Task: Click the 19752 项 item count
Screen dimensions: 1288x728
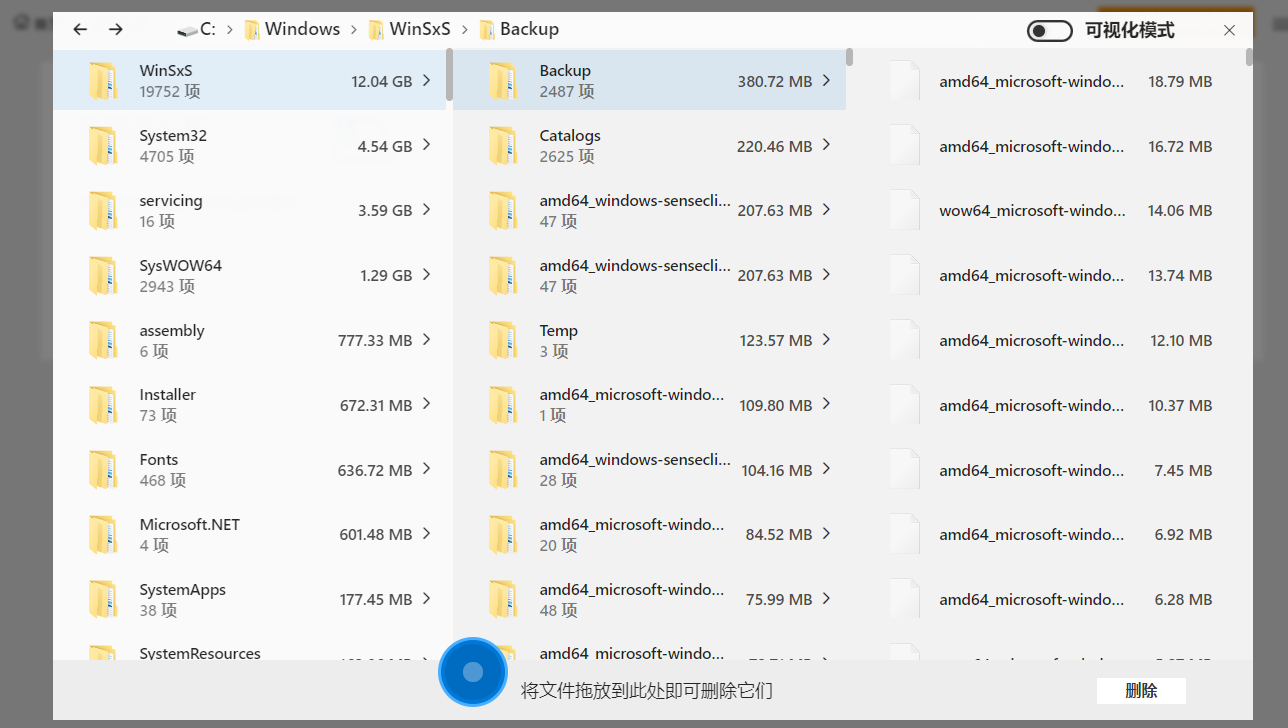Action: click(170, 92)
